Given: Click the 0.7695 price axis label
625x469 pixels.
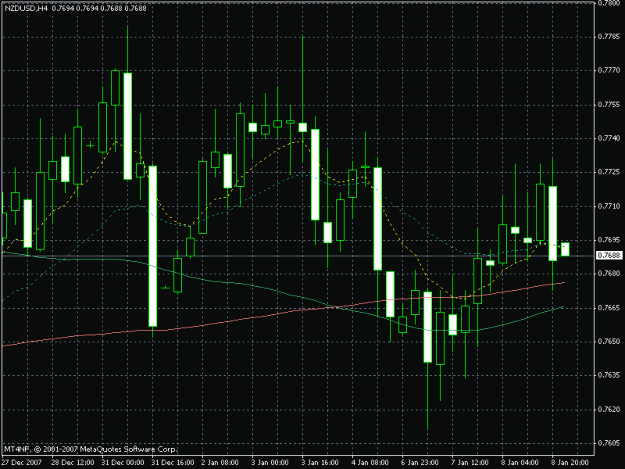Looking at the screenshot, I should 609,239.
